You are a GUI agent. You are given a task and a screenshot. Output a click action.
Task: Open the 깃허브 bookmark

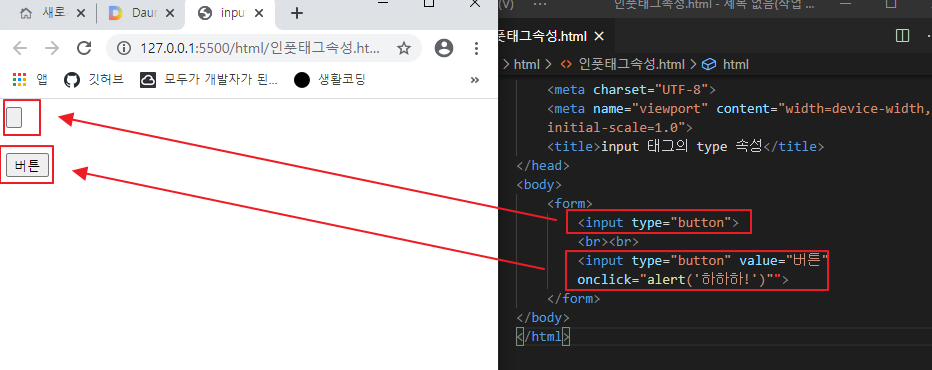(x=94, y=80)
